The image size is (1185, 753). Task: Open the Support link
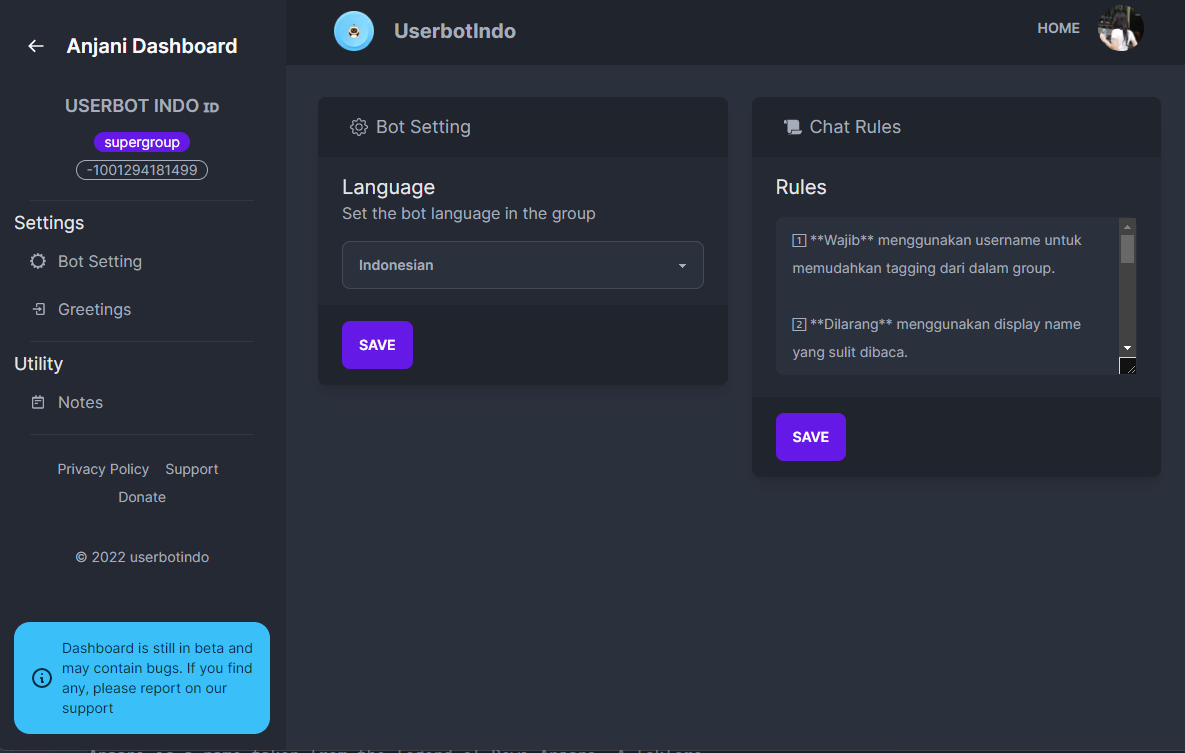(192, 469)
